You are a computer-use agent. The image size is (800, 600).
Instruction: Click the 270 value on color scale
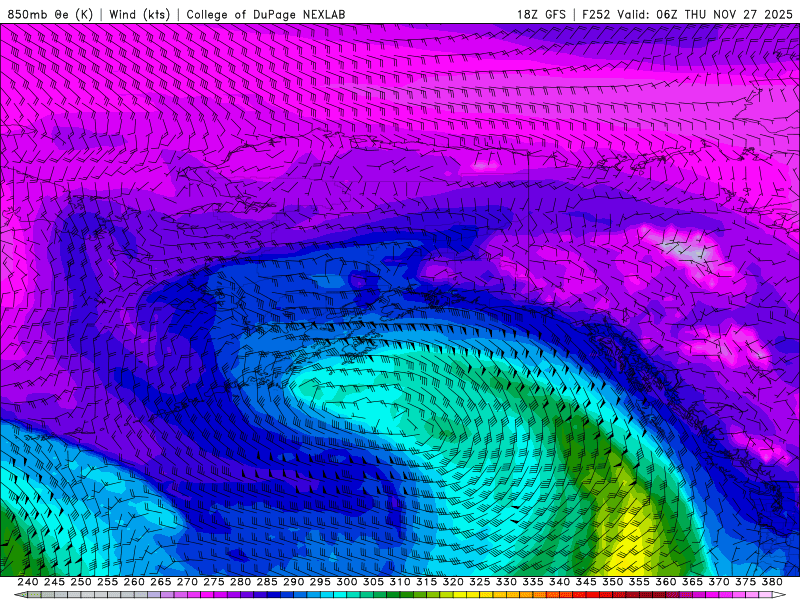(187, 582)
